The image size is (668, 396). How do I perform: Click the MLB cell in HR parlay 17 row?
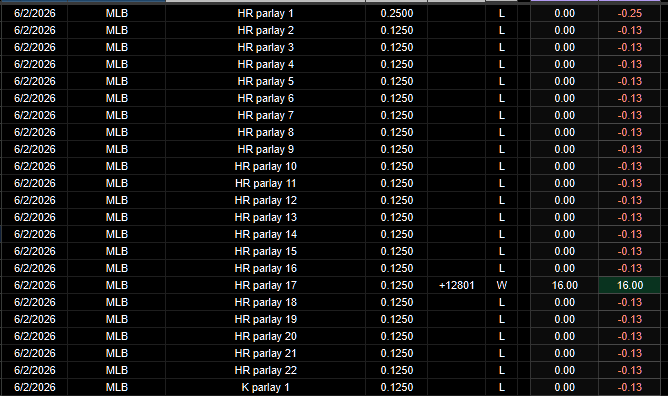pyautogui.click(x=117, y=285)
